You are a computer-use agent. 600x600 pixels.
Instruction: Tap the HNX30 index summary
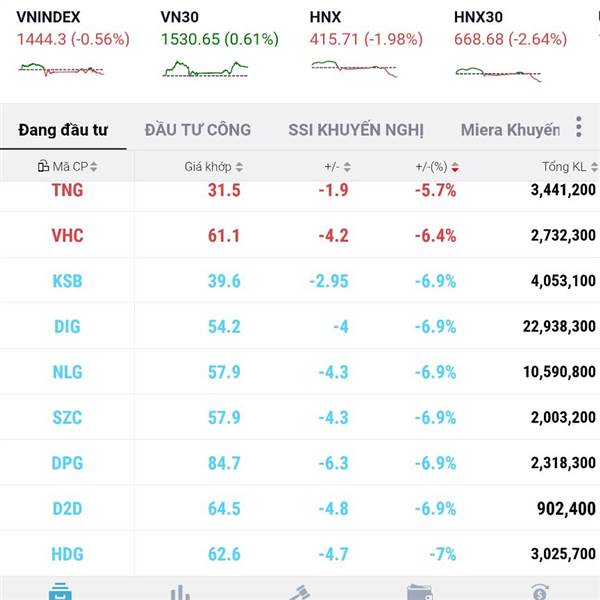[510, 30]
